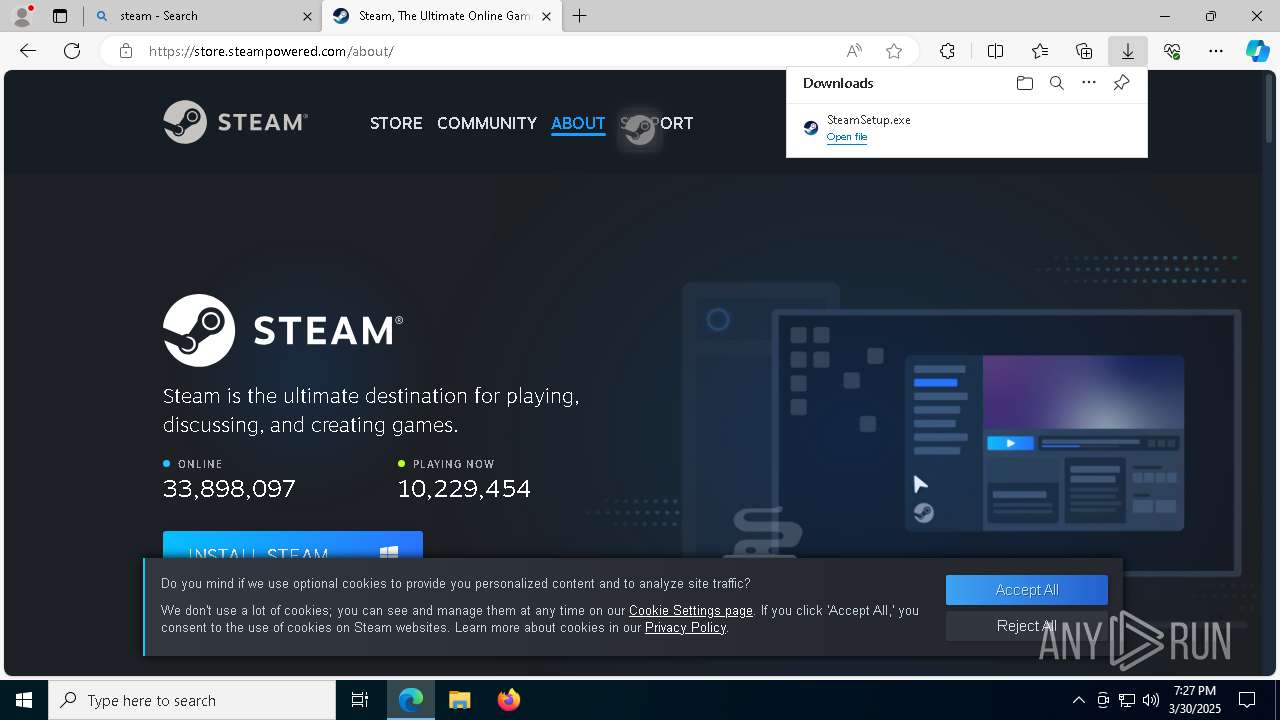Open Microsoft Edge on taskbar
1280x720 pixels.
[411, 700]
